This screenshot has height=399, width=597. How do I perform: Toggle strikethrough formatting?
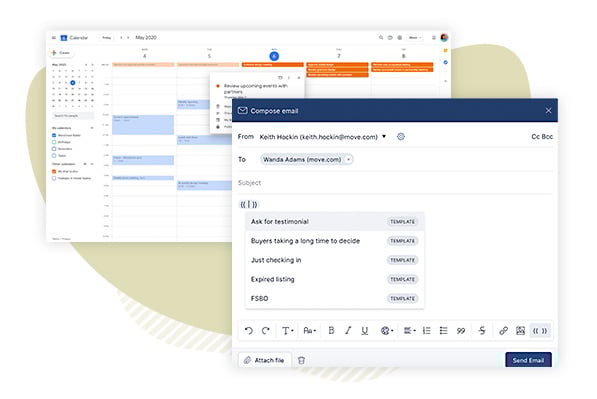click(x=482, y=330)
